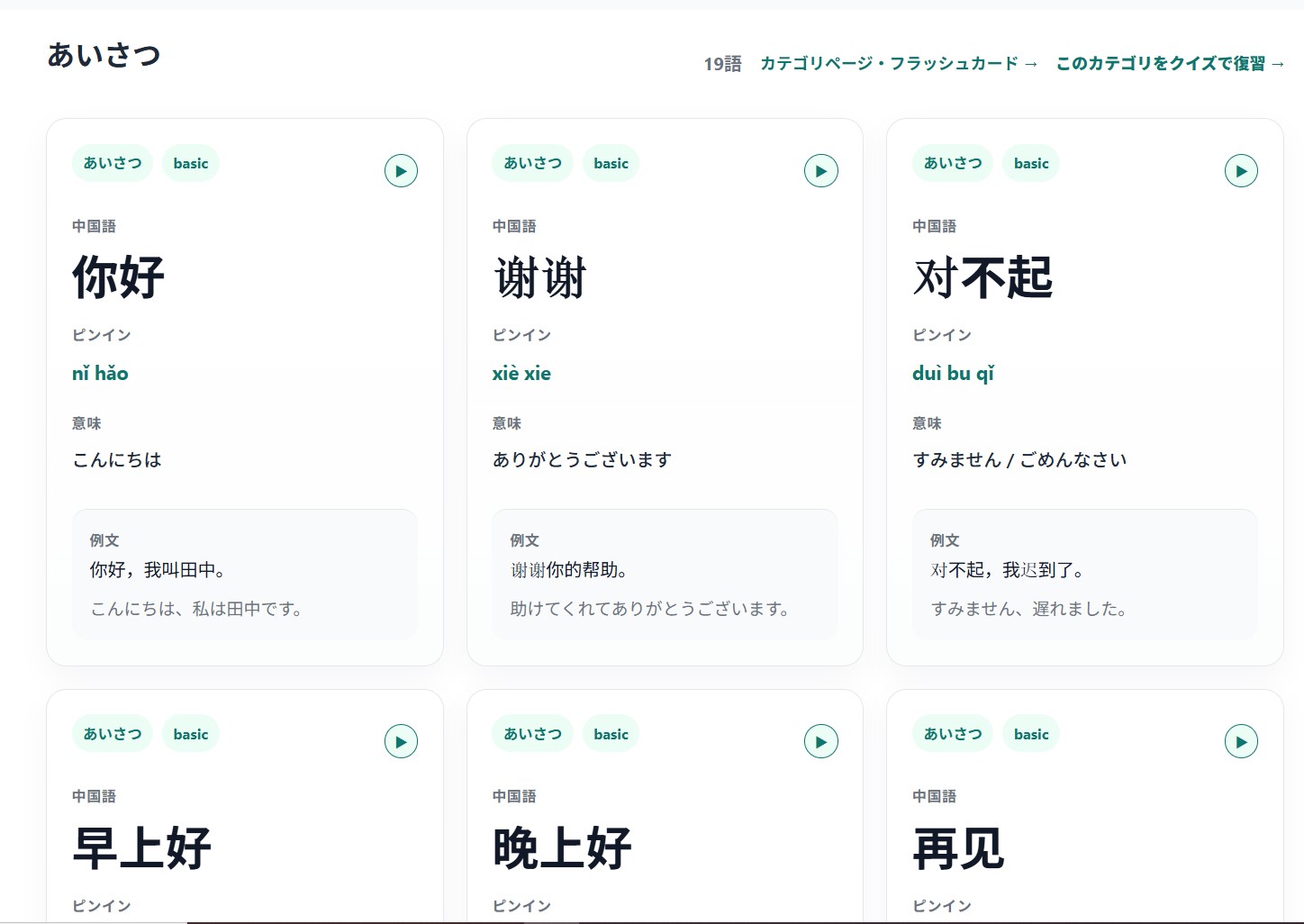Click the pinyin text xiè xie
1304x924 pixels.
521,374
